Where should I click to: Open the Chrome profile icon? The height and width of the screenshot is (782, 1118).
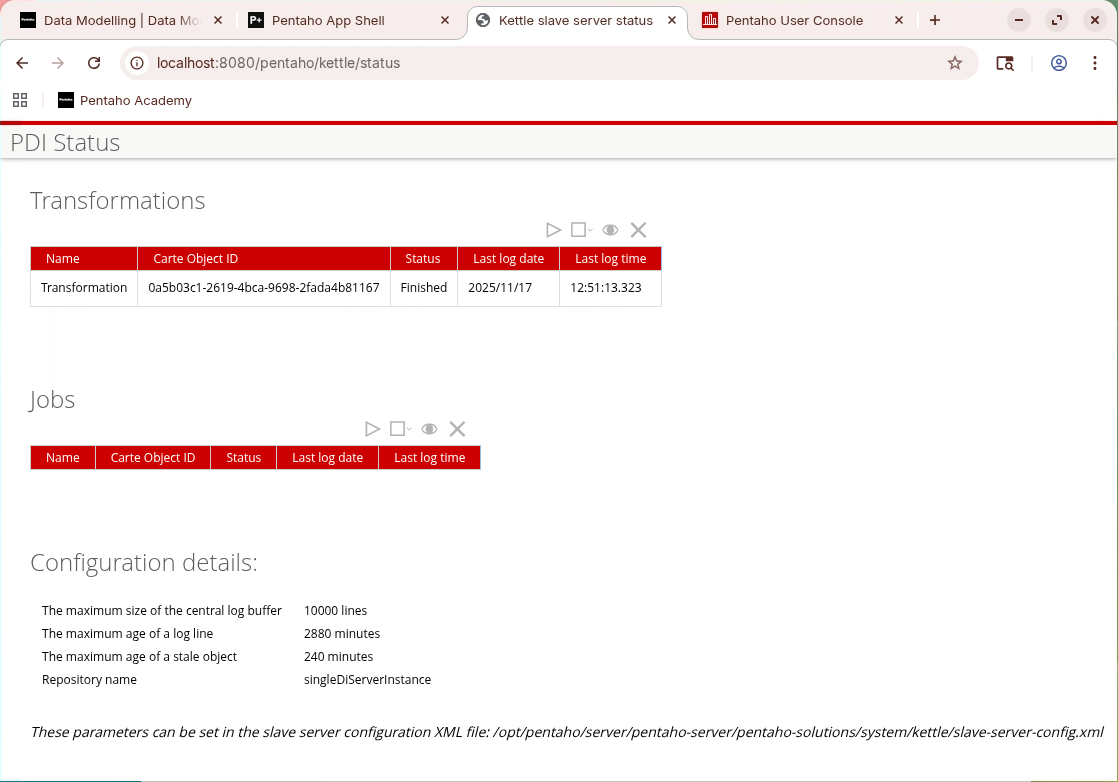[x=1059, y=63]
